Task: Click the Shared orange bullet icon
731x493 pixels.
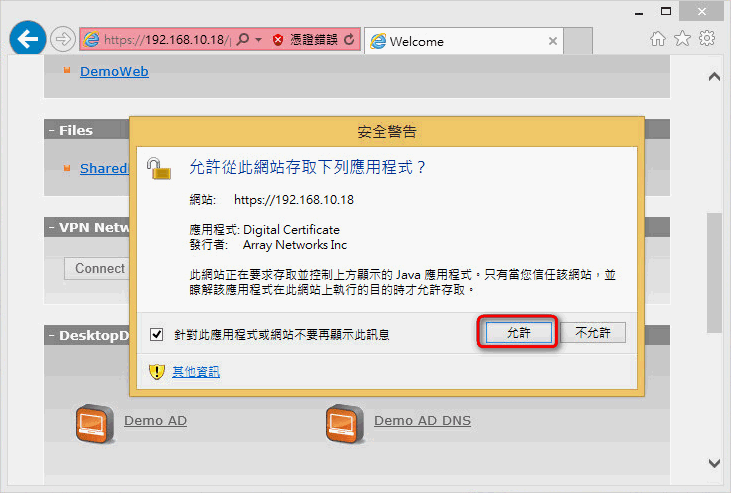Action: [x=67, y=167]
